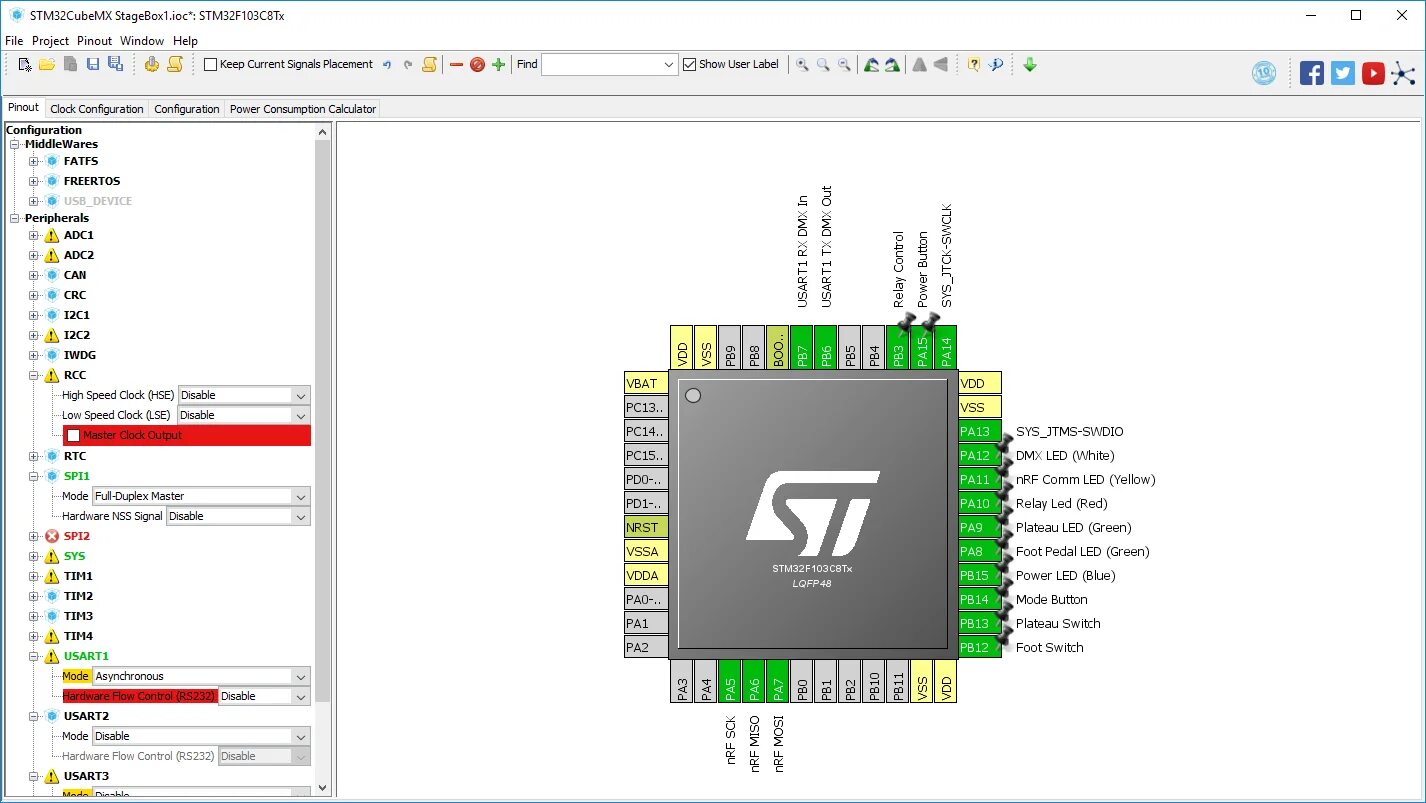Open the ST Twitter page icon
This screenshot has height=803, width=1426.
click(1343, 73)
